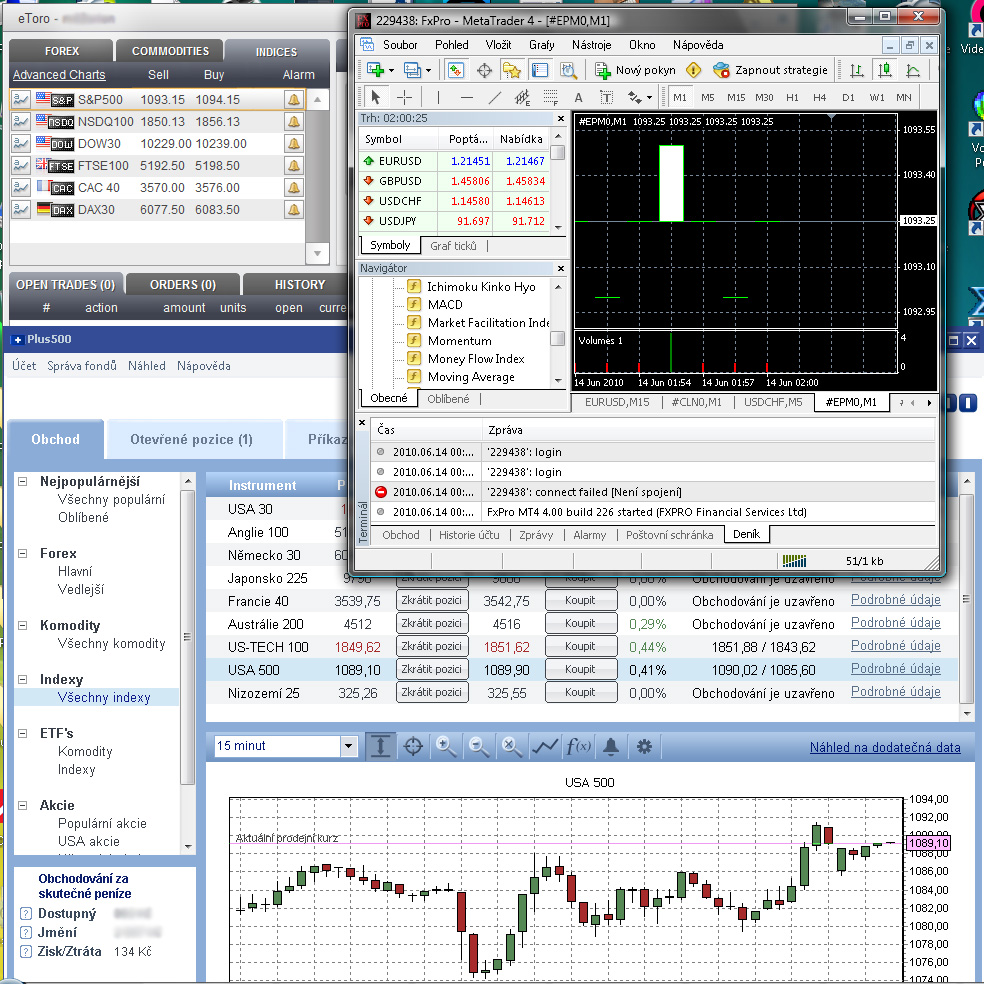984x984 pixels.
Task: Open the 15 minut timeframe dropdown
Action: 348,746
